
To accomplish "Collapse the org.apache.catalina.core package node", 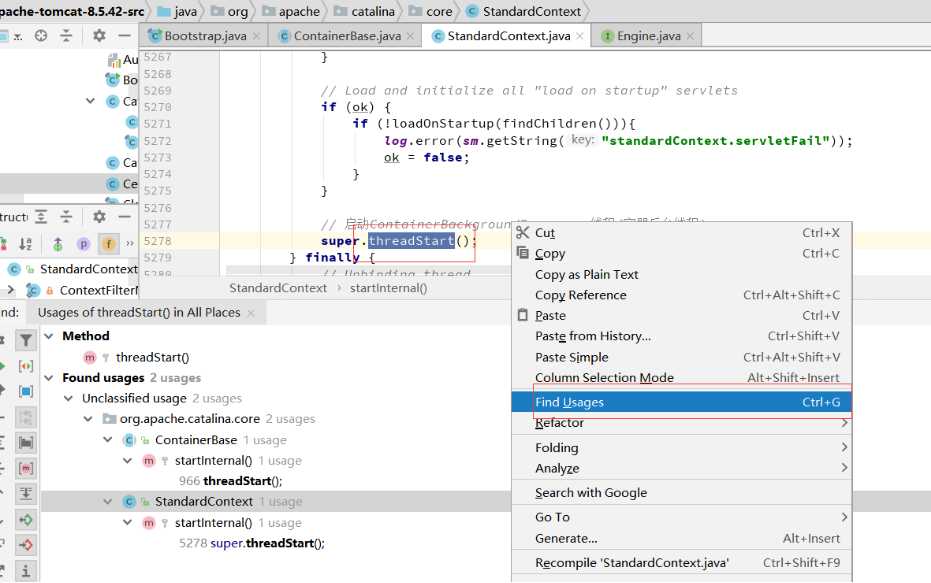I will pyautogui.click(x=88, y=419).
